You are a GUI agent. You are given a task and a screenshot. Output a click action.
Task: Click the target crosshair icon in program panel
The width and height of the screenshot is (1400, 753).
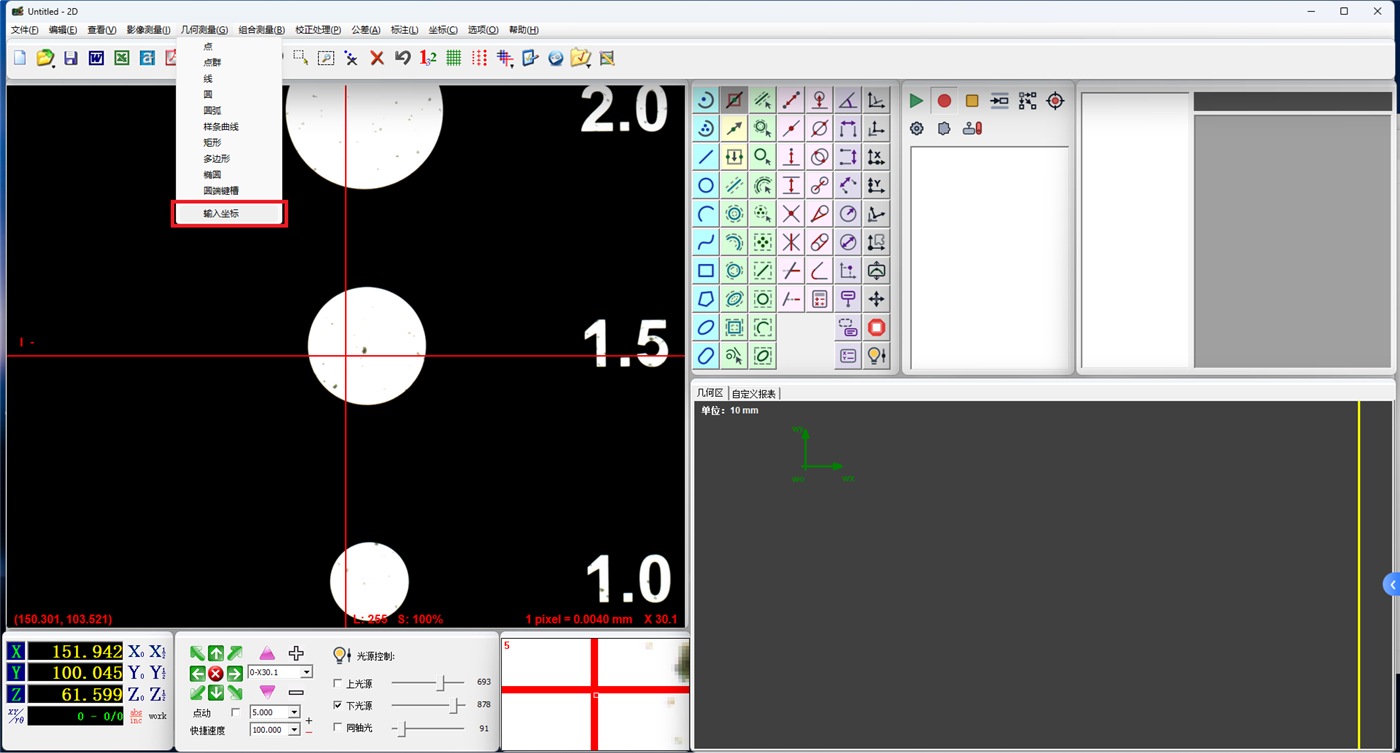1056,101
